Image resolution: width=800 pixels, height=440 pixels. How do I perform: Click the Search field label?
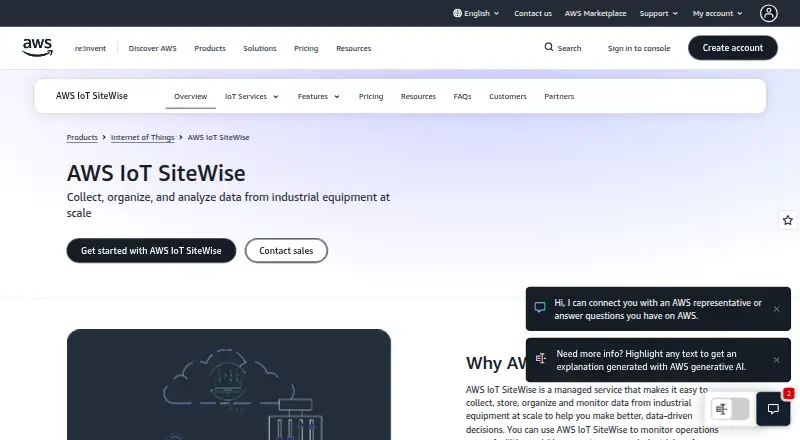[569, 48]
